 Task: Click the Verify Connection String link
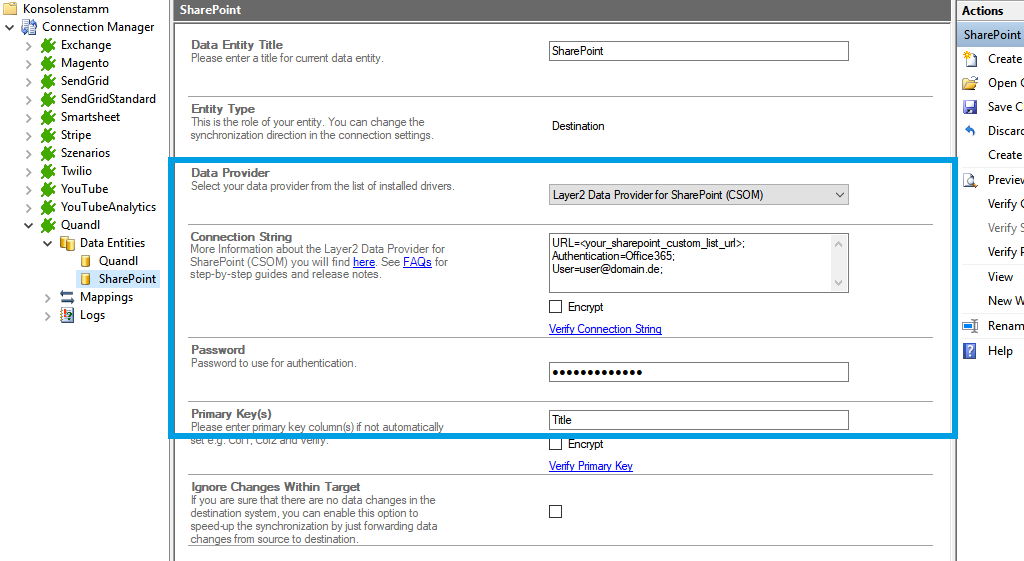(605, 329)
